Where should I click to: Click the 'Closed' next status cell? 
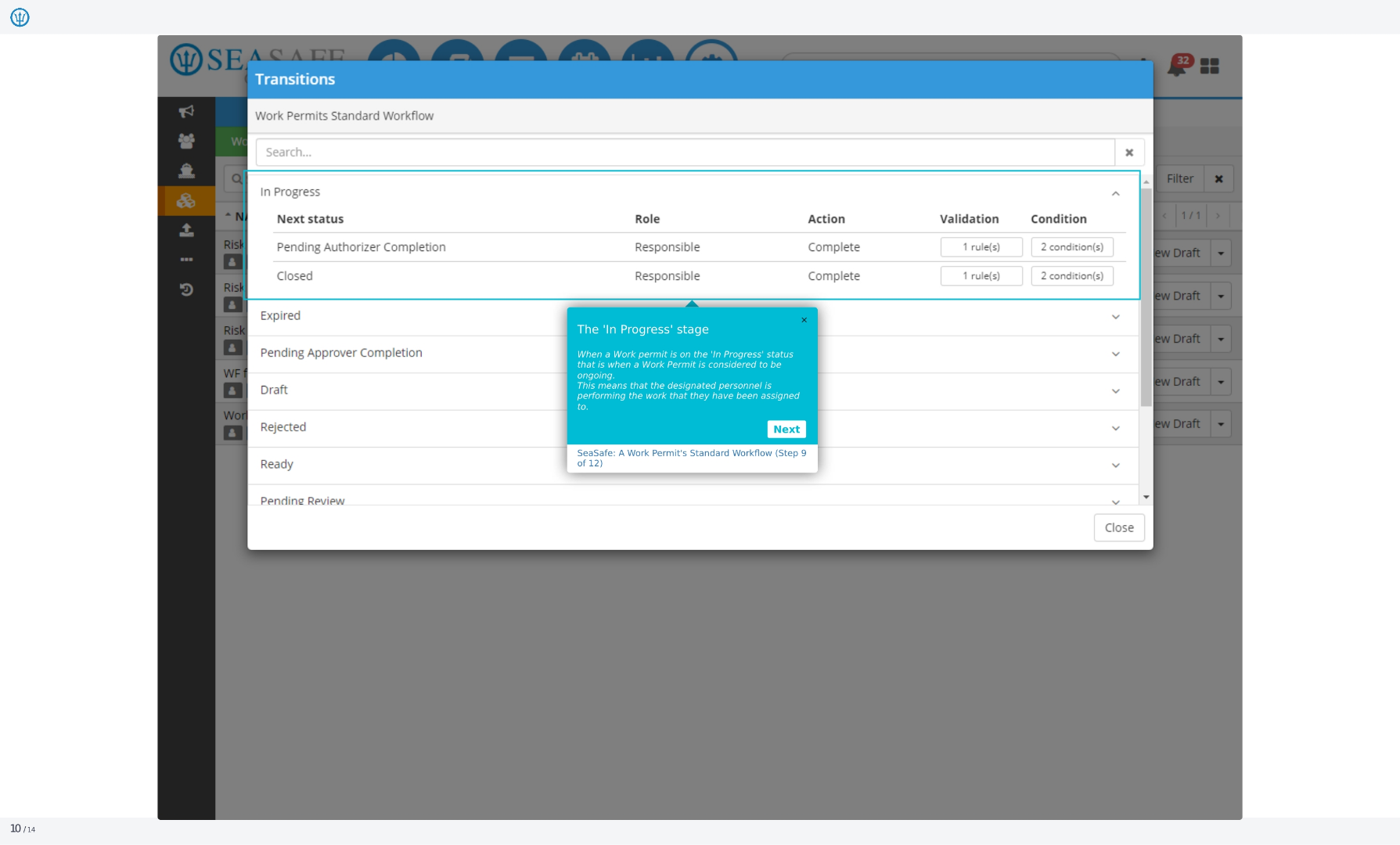tap(294, 276)
